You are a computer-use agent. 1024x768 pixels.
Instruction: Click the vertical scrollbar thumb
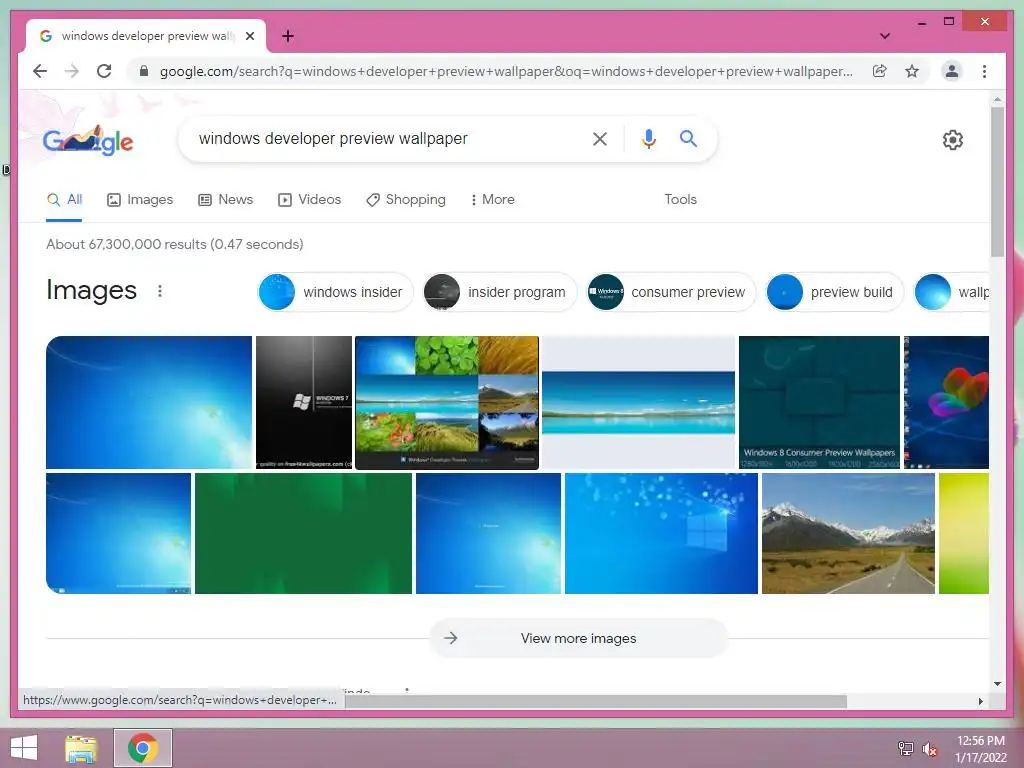pos(997,183)
